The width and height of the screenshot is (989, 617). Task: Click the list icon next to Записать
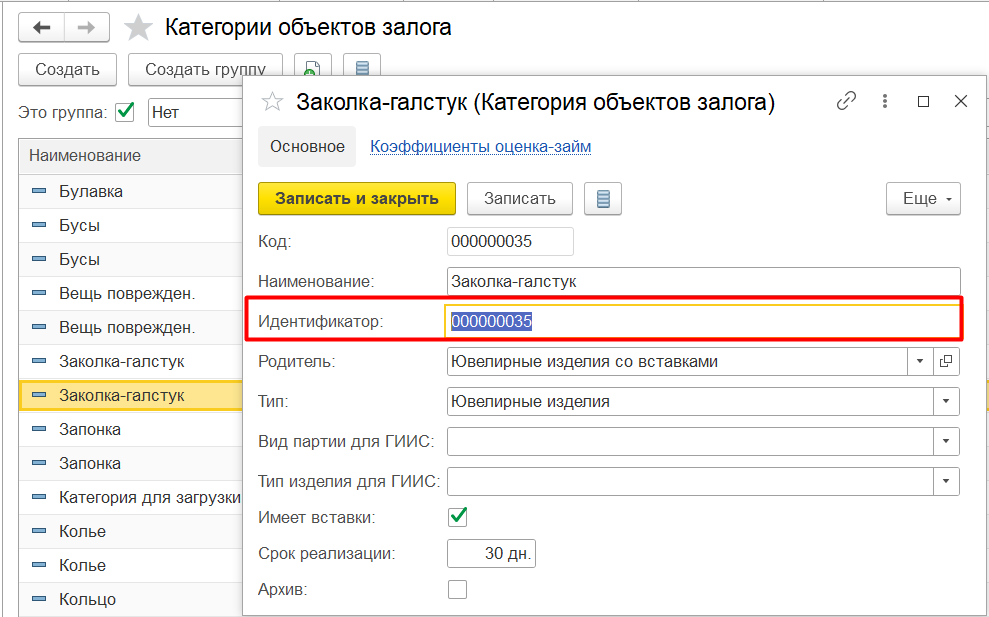pos(603,199)
